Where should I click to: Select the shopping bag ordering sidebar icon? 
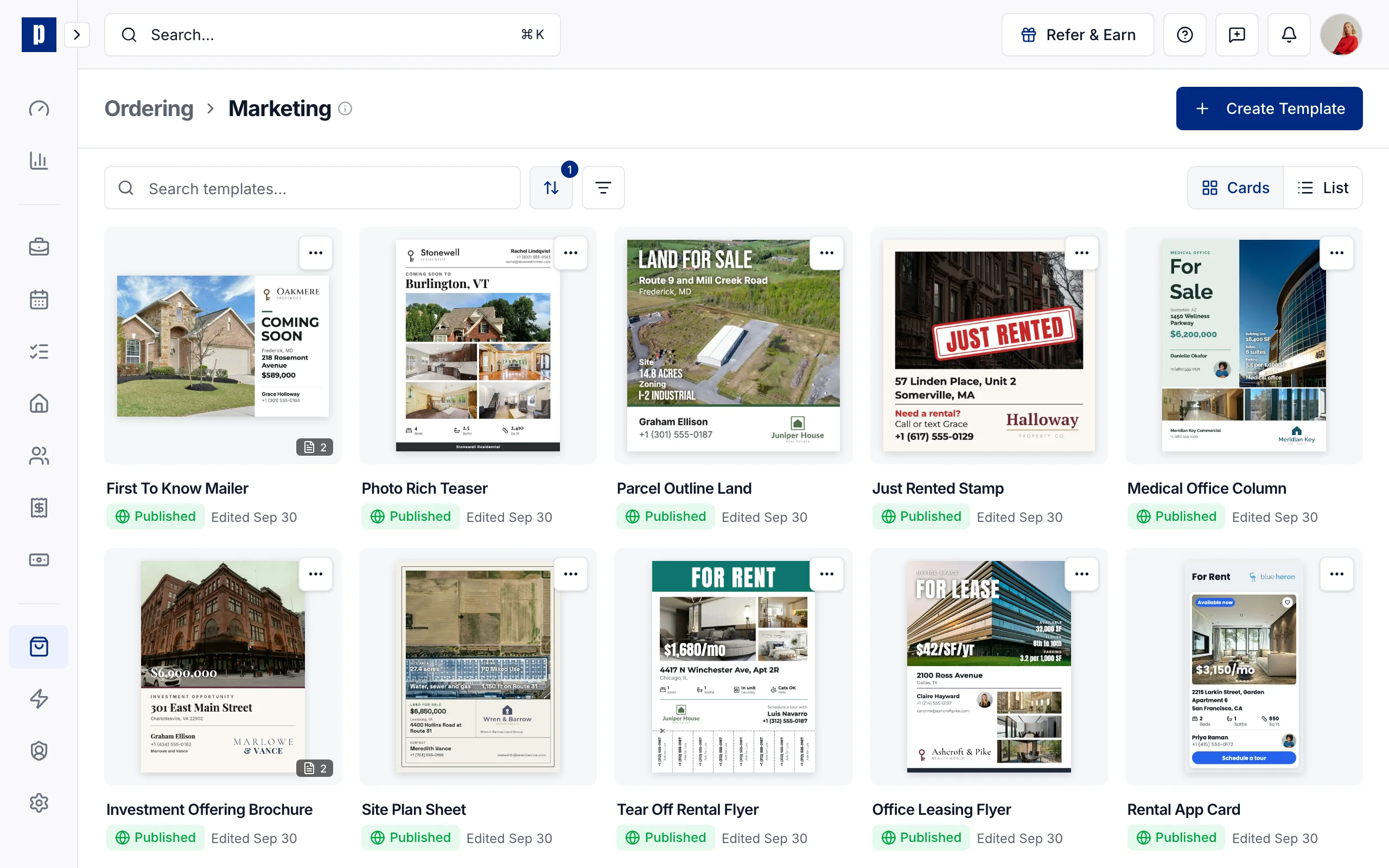(x=39, y=647)
